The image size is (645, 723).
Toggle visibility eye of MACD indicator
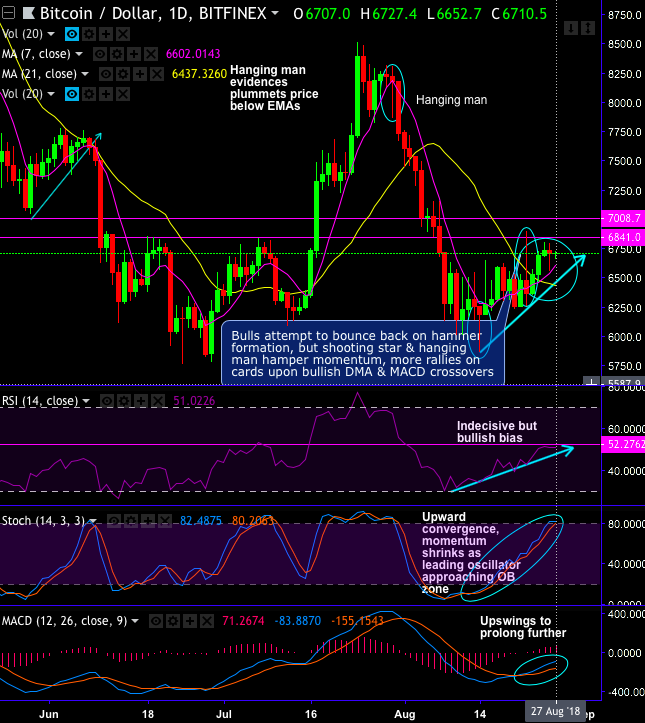[x=156, y=621]
